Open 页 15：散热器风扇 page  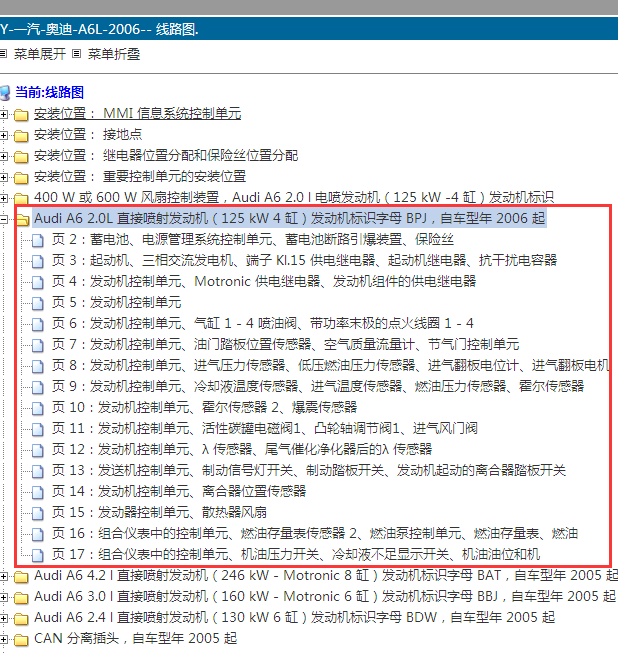159,512
